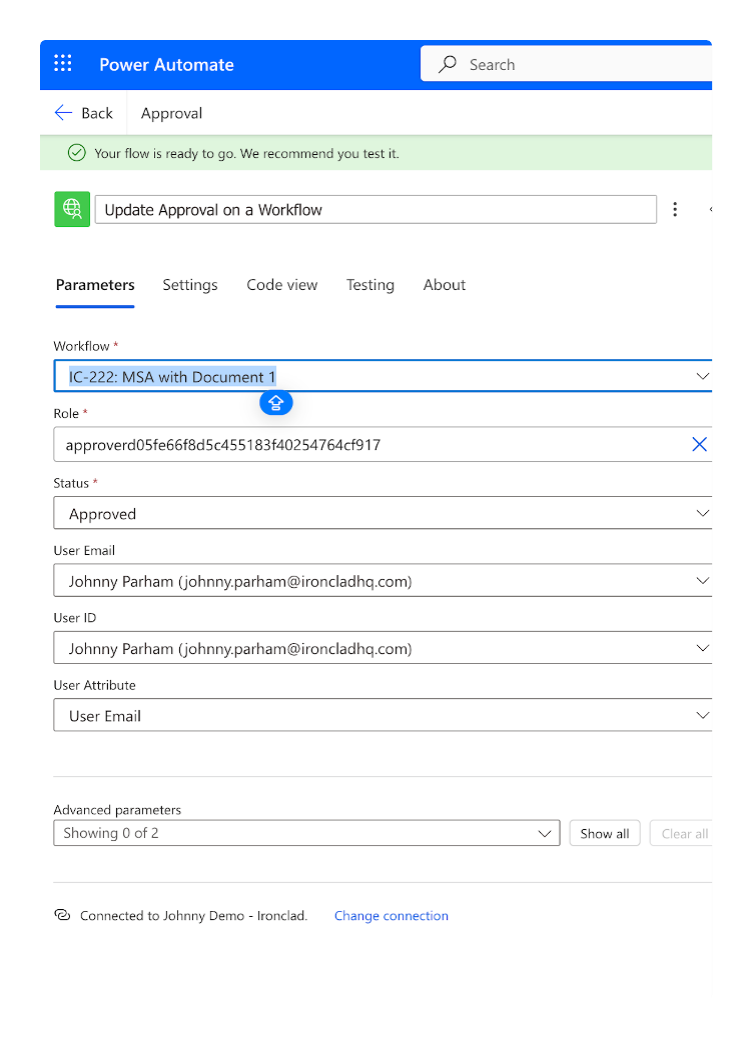Click the Show all button
This screenshot has height=1040, width=752.
pyautogui.click(x=605, y=834)
